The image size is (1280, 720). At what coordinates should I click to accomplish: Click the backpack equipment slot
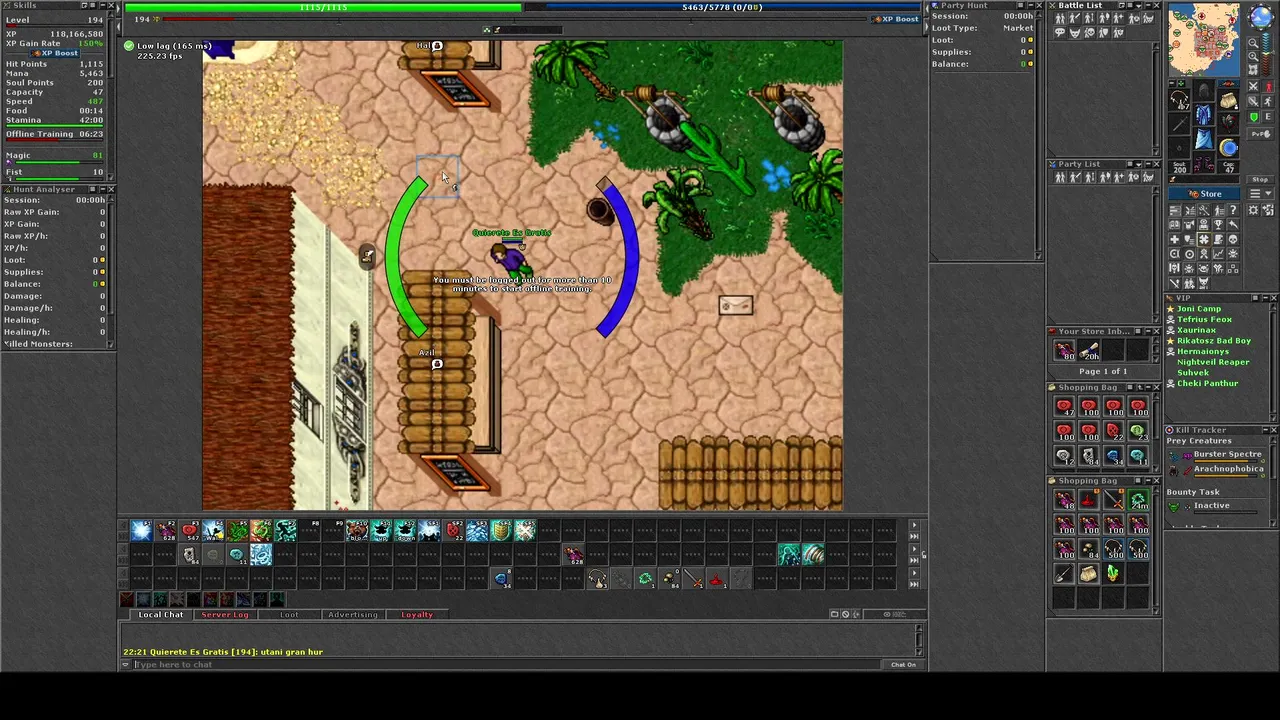coord(1229,100)
